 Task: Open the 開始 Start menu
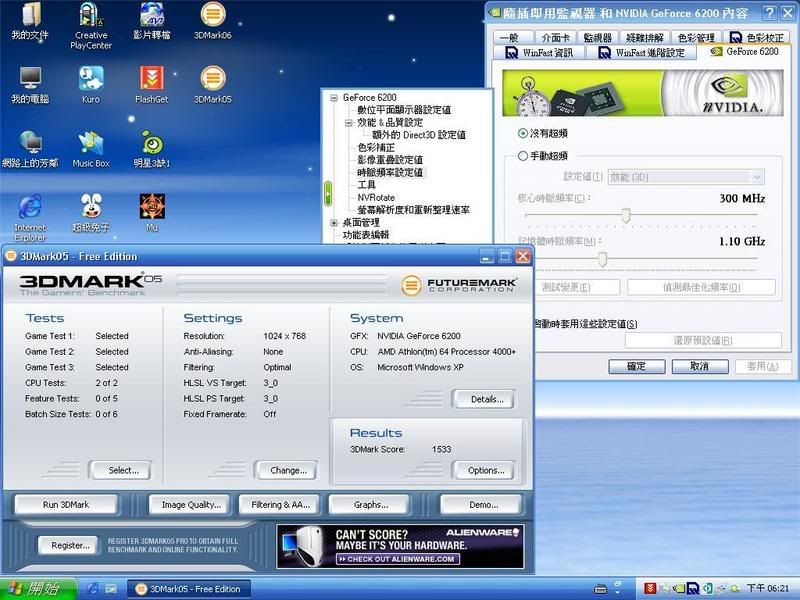pyautogui.click(x=38, y=589)
